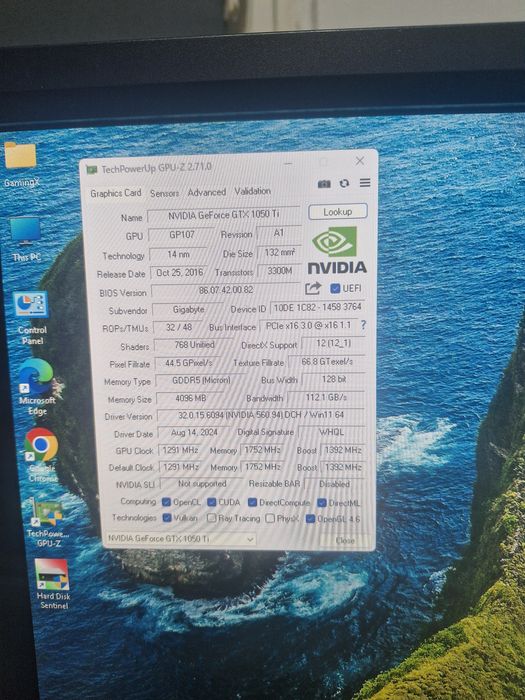Click the Revision field showing A1
This screenshot has width=525, height=700.
[x=279, y=233]
